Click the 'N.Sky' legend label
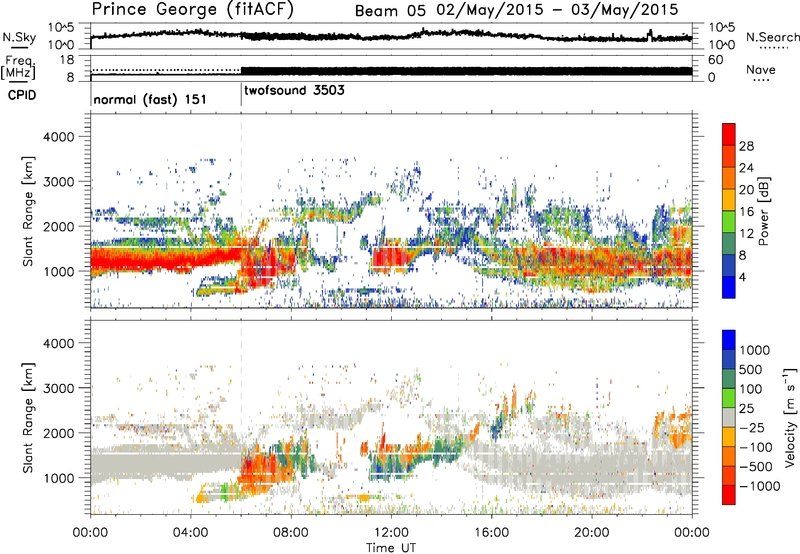Viewport: 800px width, 554px height. (19, 37)
